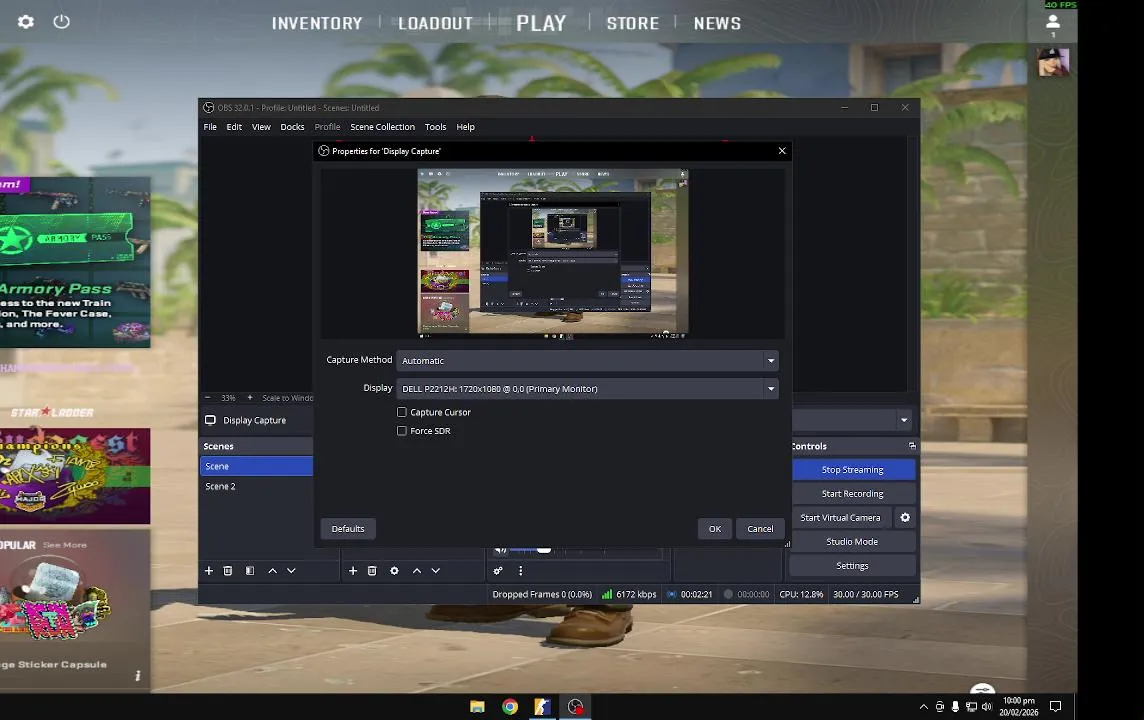Zoom out preview with minus icon

coord(207,398)
